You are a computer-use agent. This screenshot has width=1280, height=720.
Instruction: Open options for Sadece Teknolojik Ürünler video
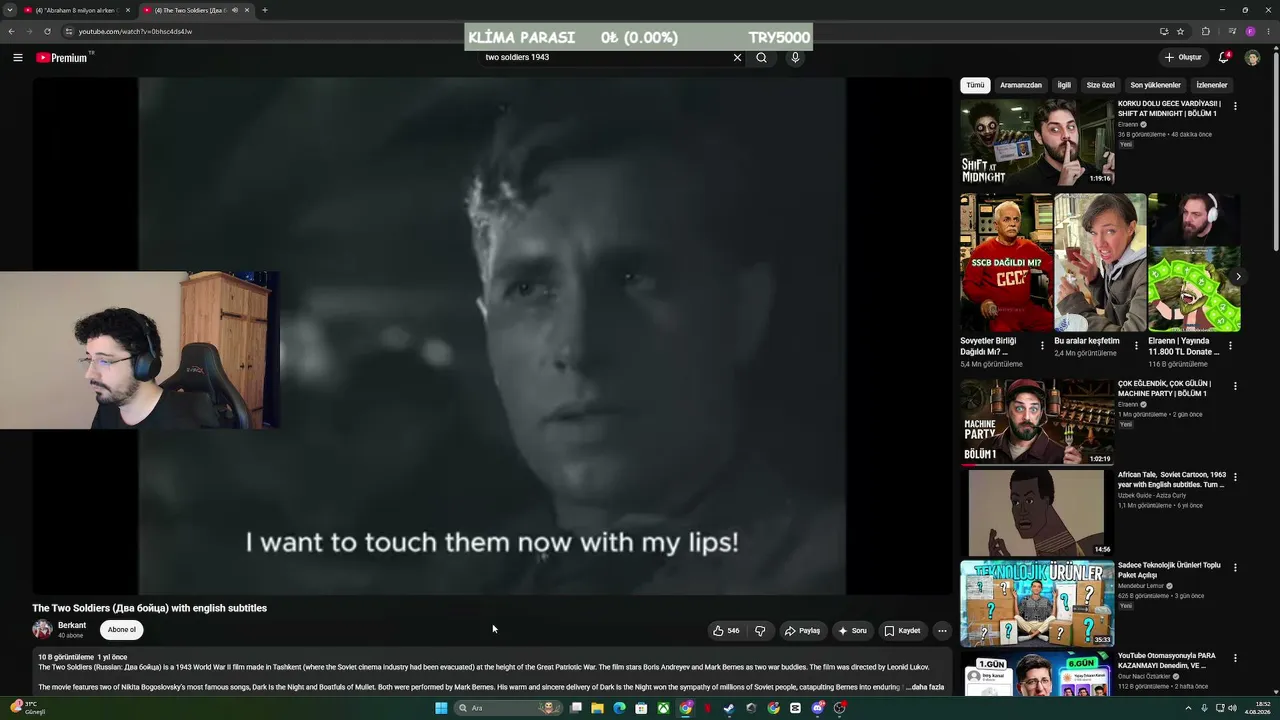1235,567
